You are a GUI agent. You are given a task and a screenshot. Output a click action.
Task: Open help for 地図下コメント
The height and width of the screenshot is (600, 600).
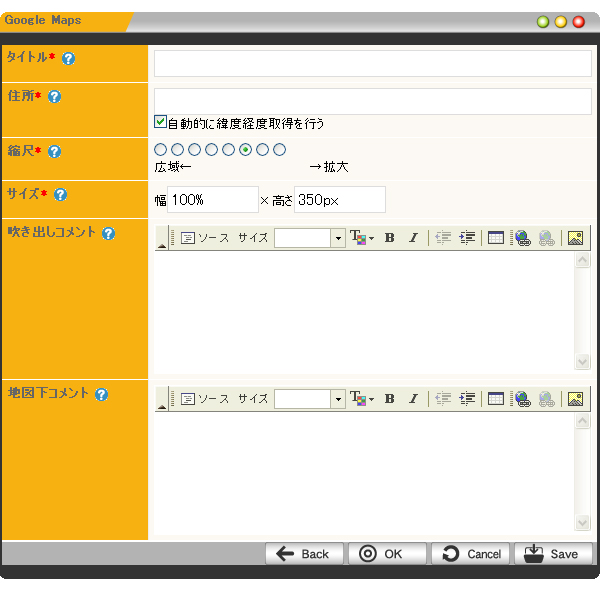click(101, 394)
